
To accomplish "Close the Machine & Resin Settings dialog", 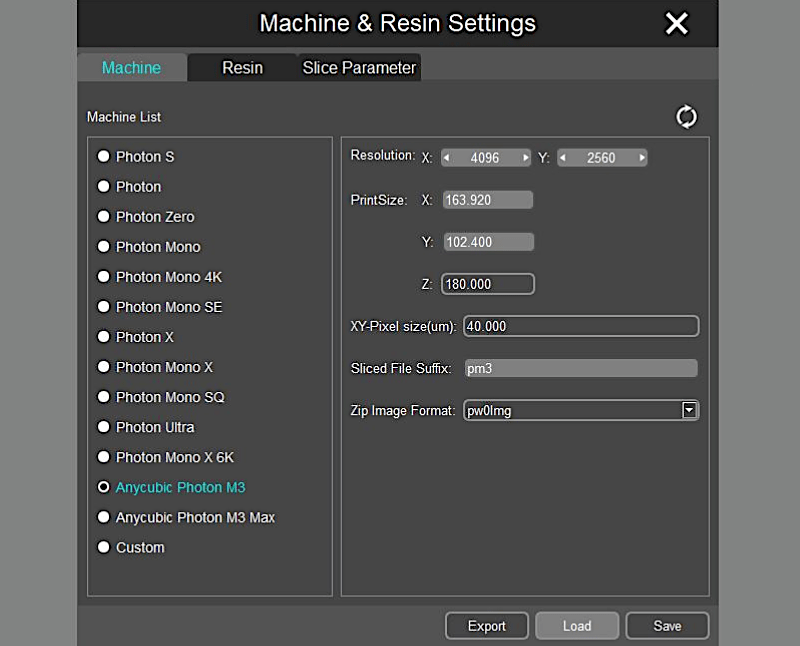I will pos(677,23).
